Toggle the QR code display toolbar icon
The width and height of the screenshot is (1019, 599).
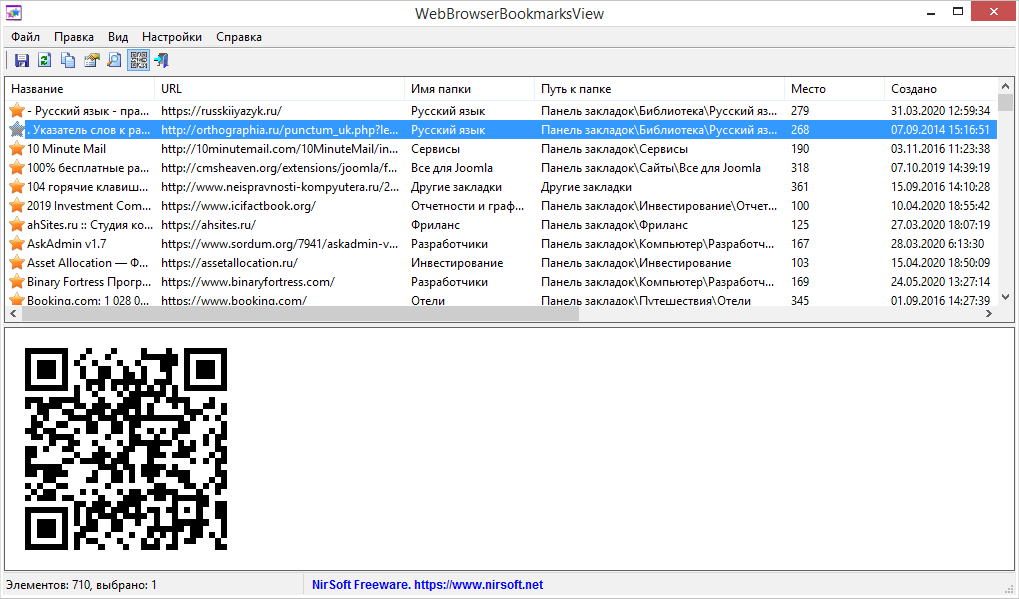click(x=138, y=60)
